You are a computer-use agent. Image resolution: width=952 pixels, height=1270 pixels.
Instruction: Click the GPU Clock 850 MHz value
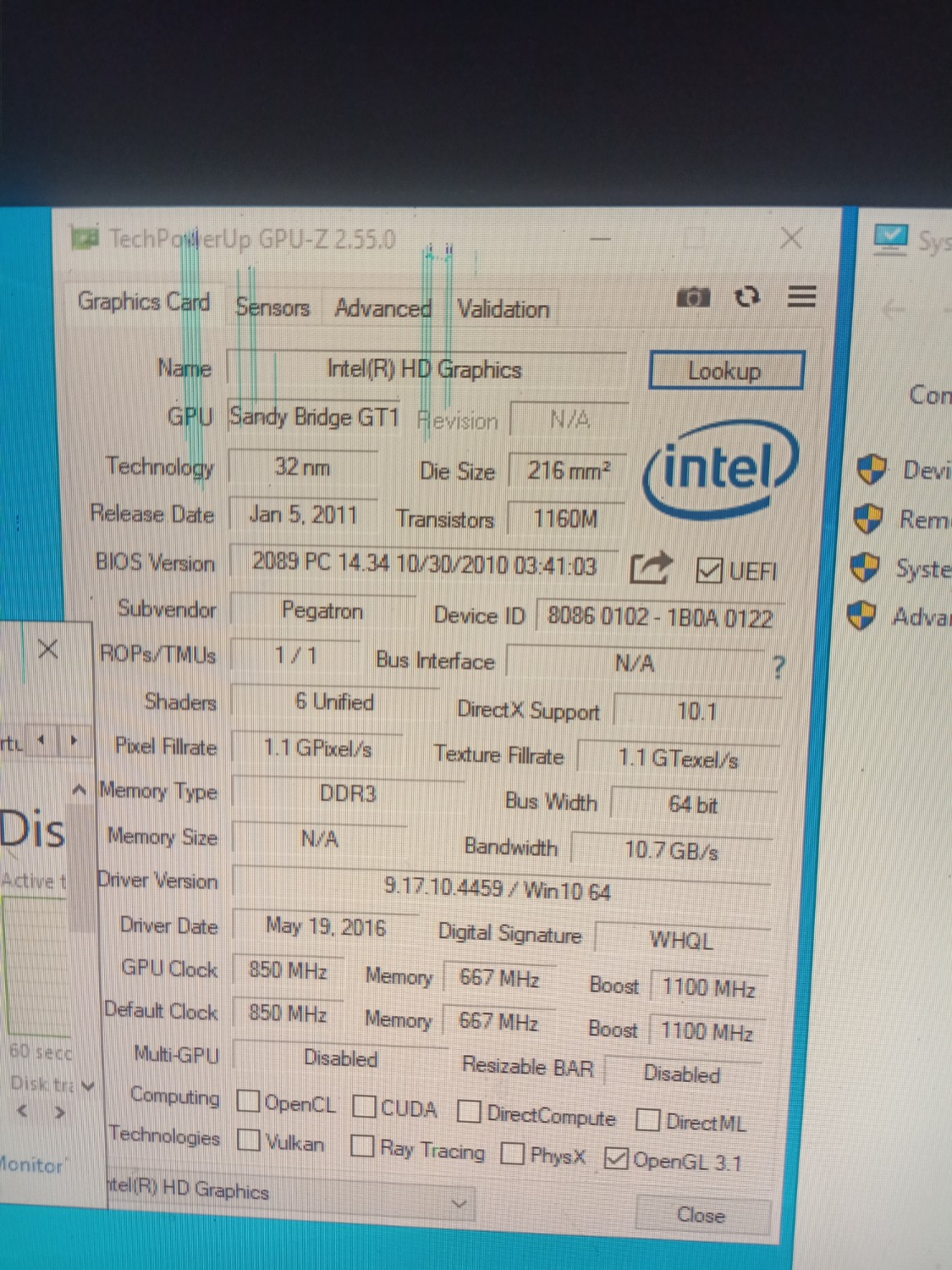click(288, 970)
